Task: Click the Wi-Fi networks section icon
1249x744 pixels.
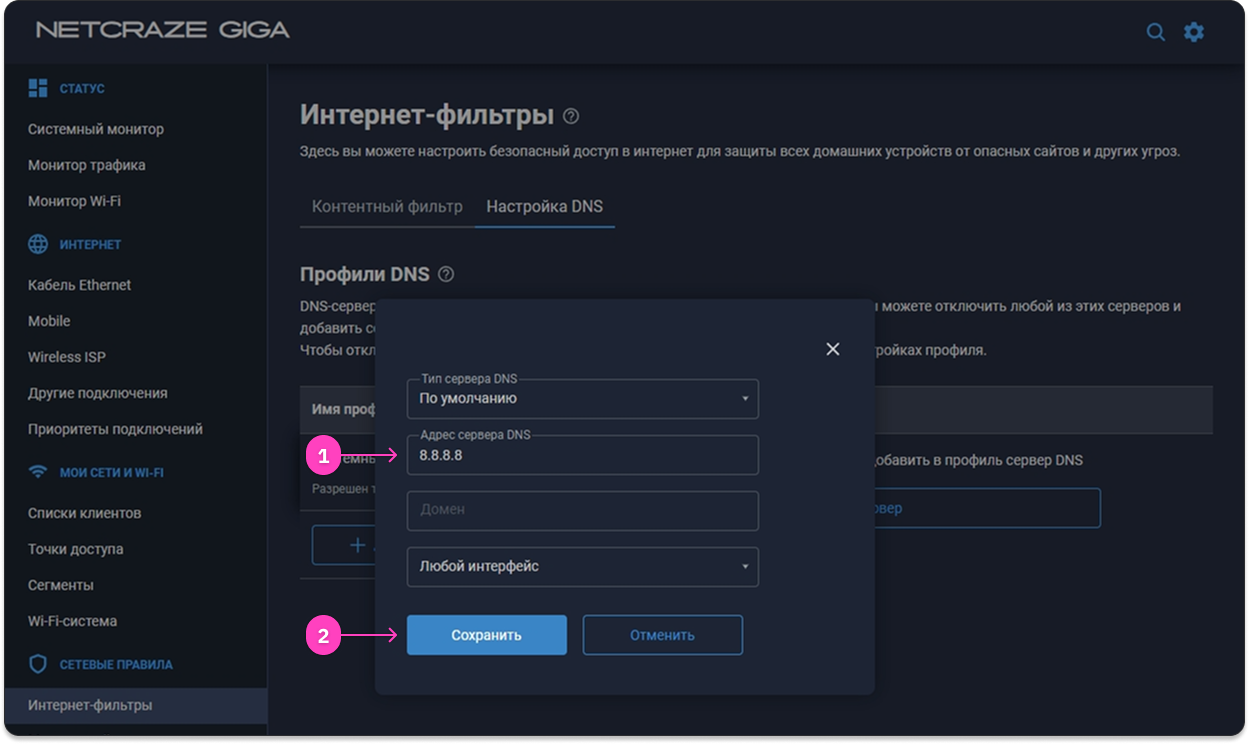Action: [38, 472]
